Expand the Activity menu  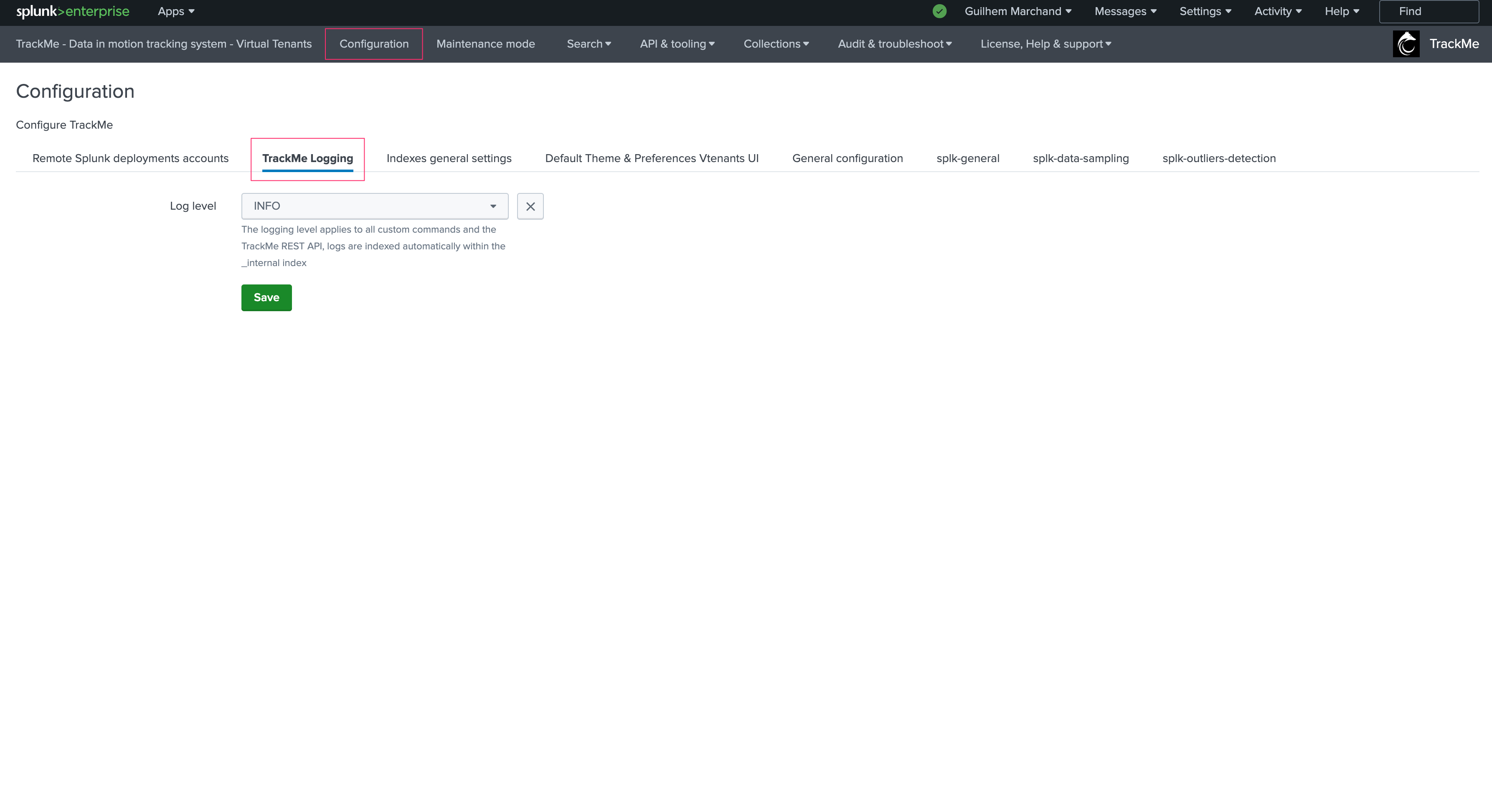point(1278,11)
